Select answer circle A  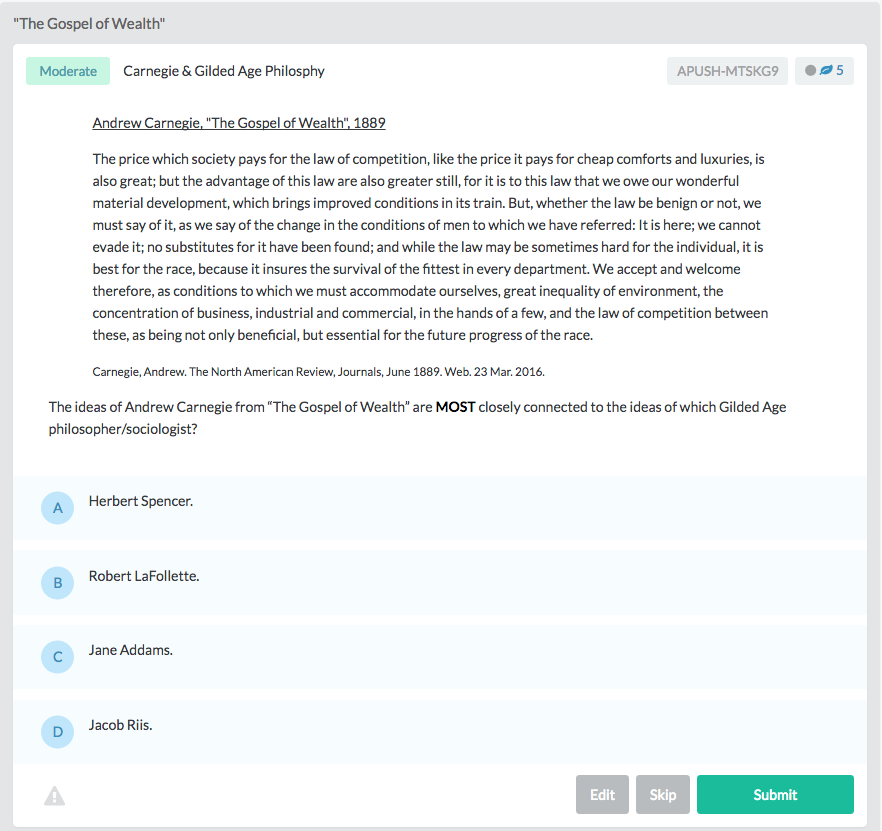pos(57,508)
